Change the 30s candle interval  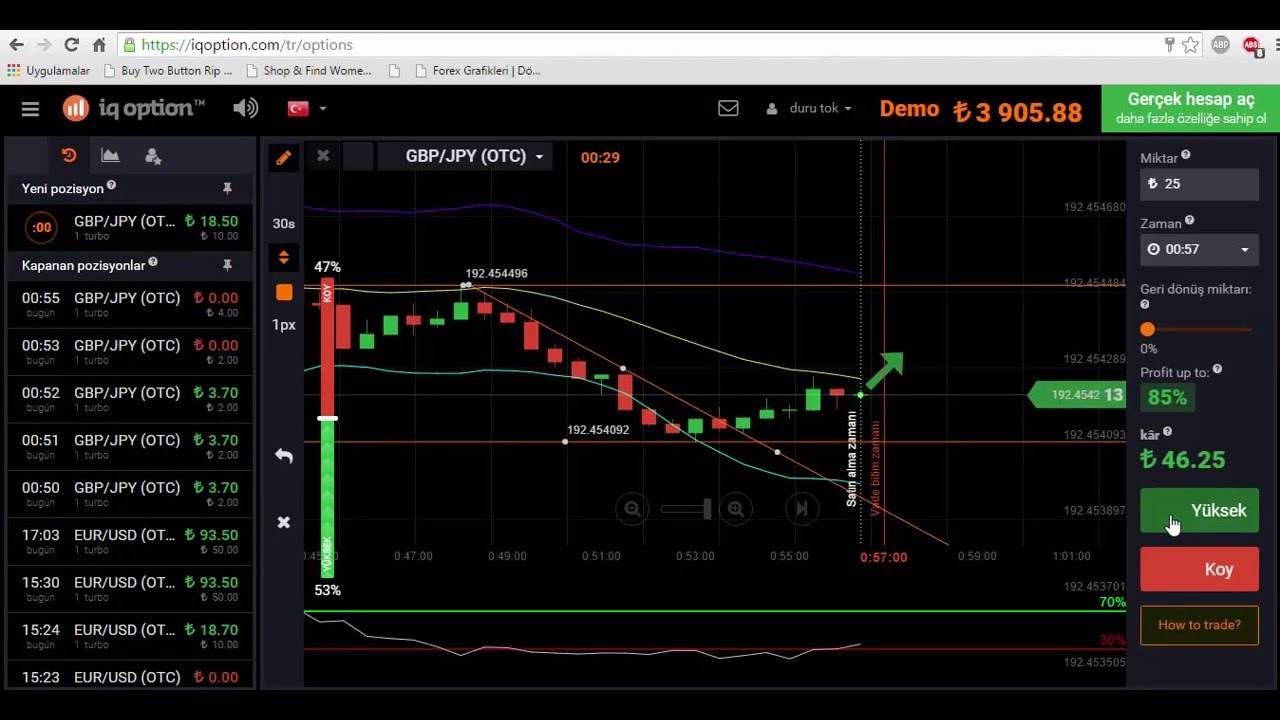pos(284,223)
